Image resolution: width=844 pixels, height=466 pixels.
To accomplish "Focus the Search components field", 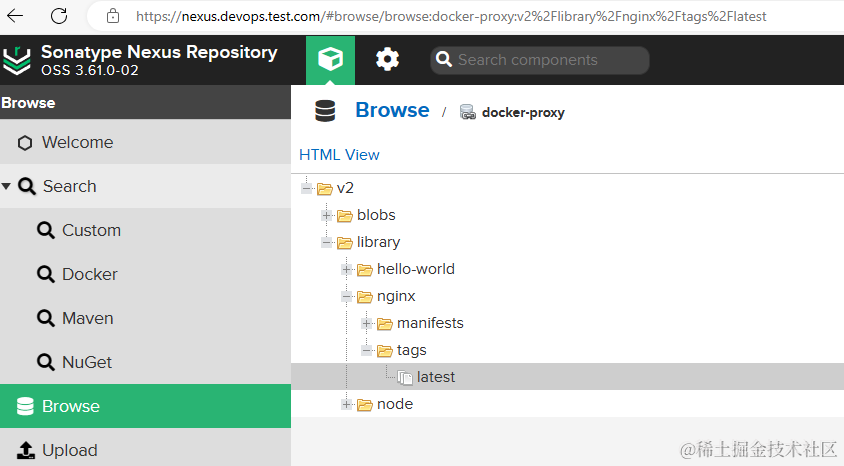I will point(539,60).
